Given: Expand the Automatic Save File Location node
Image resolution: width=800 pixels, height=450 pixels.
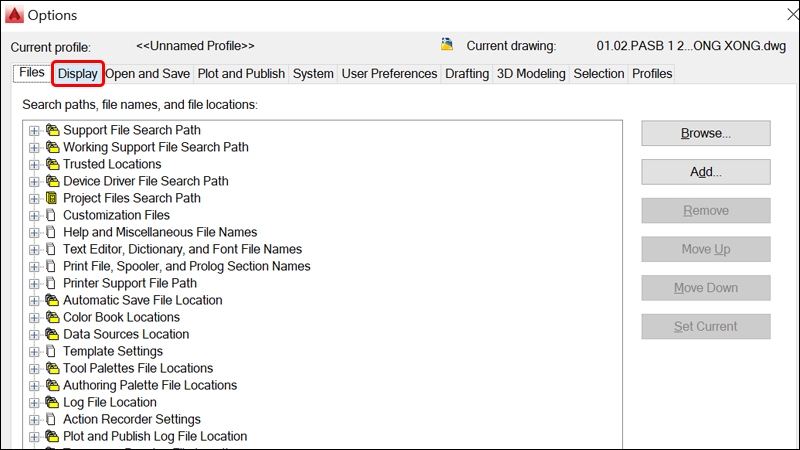Looking at the screenshot, I should [35, 300].
